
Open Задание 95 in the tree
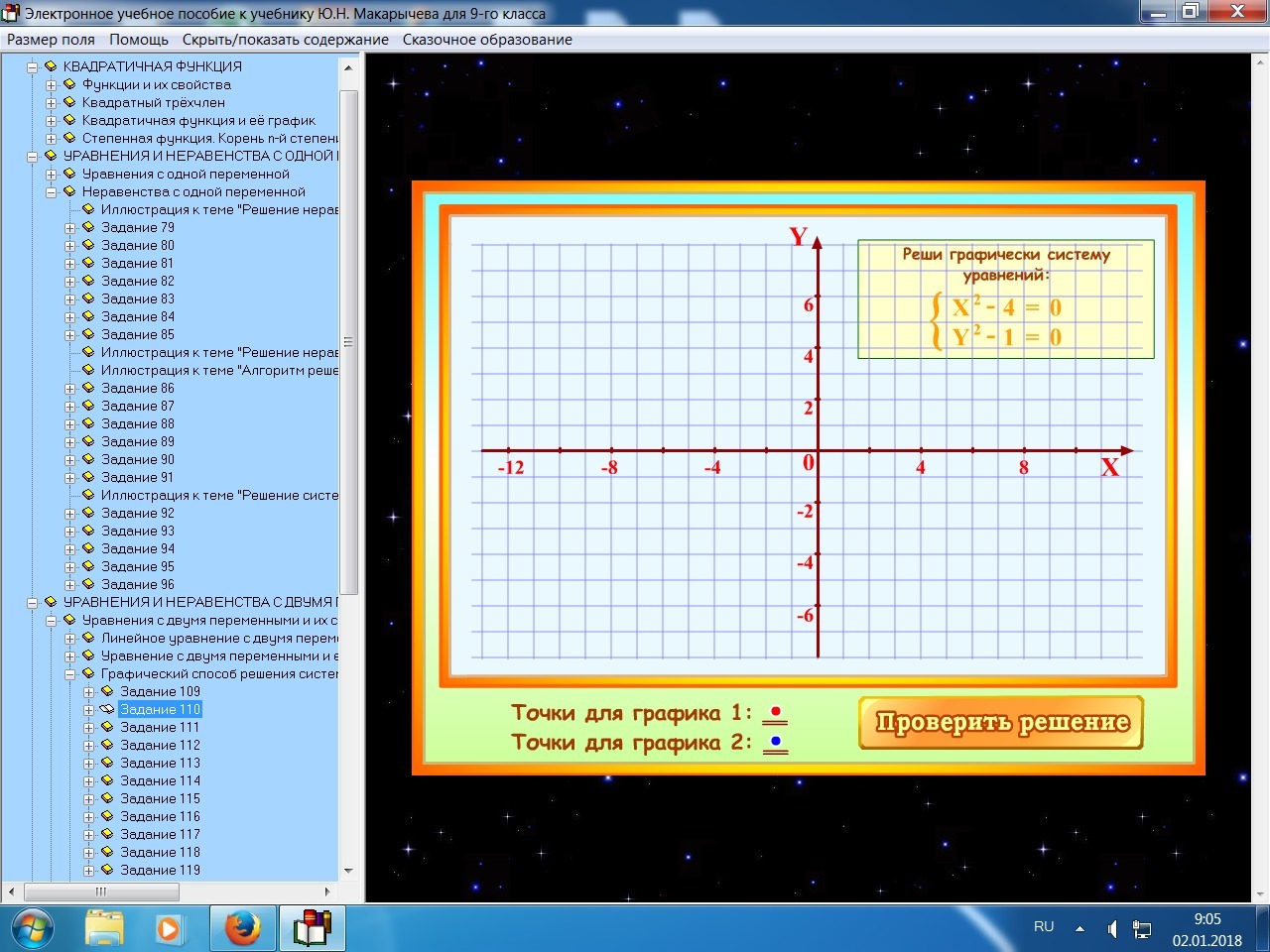coord(137,566)
